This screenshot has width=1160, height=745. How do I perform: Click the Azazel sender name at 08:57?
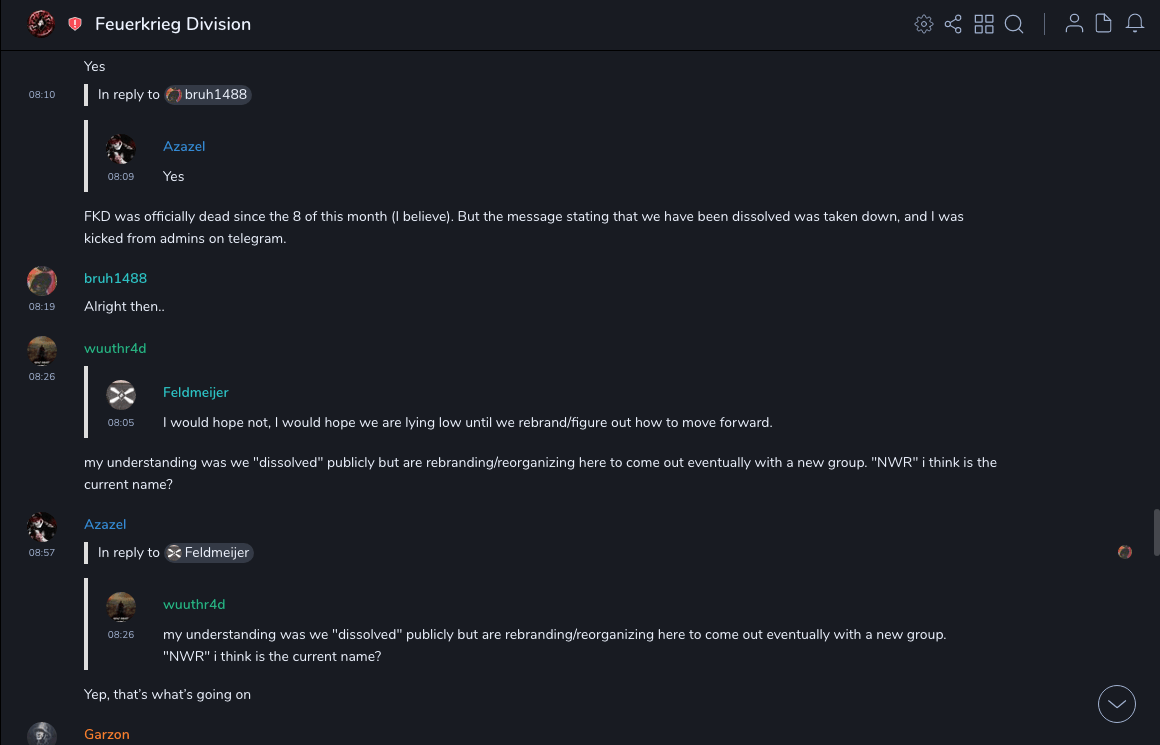105,525
